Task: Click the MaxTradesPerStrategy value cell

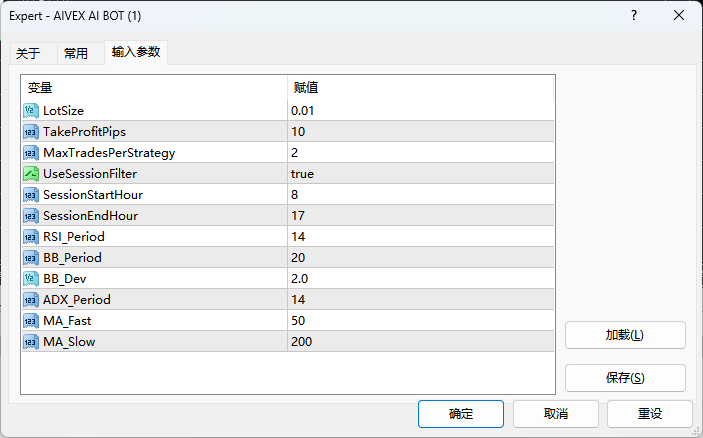Action: coord(420,152)
